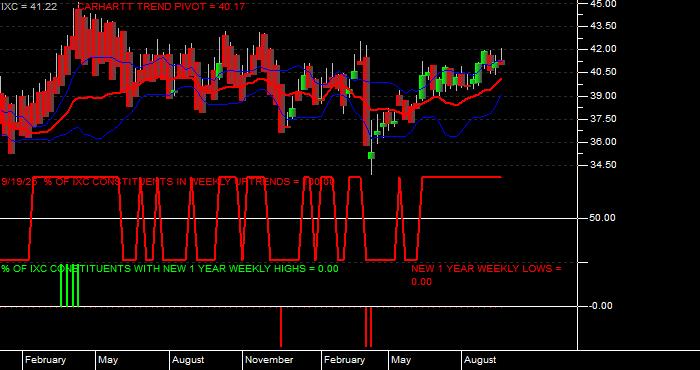The image size is (700, 370).
Task: Select the new 1 year weekly highs label
Action: coord(170,269)
